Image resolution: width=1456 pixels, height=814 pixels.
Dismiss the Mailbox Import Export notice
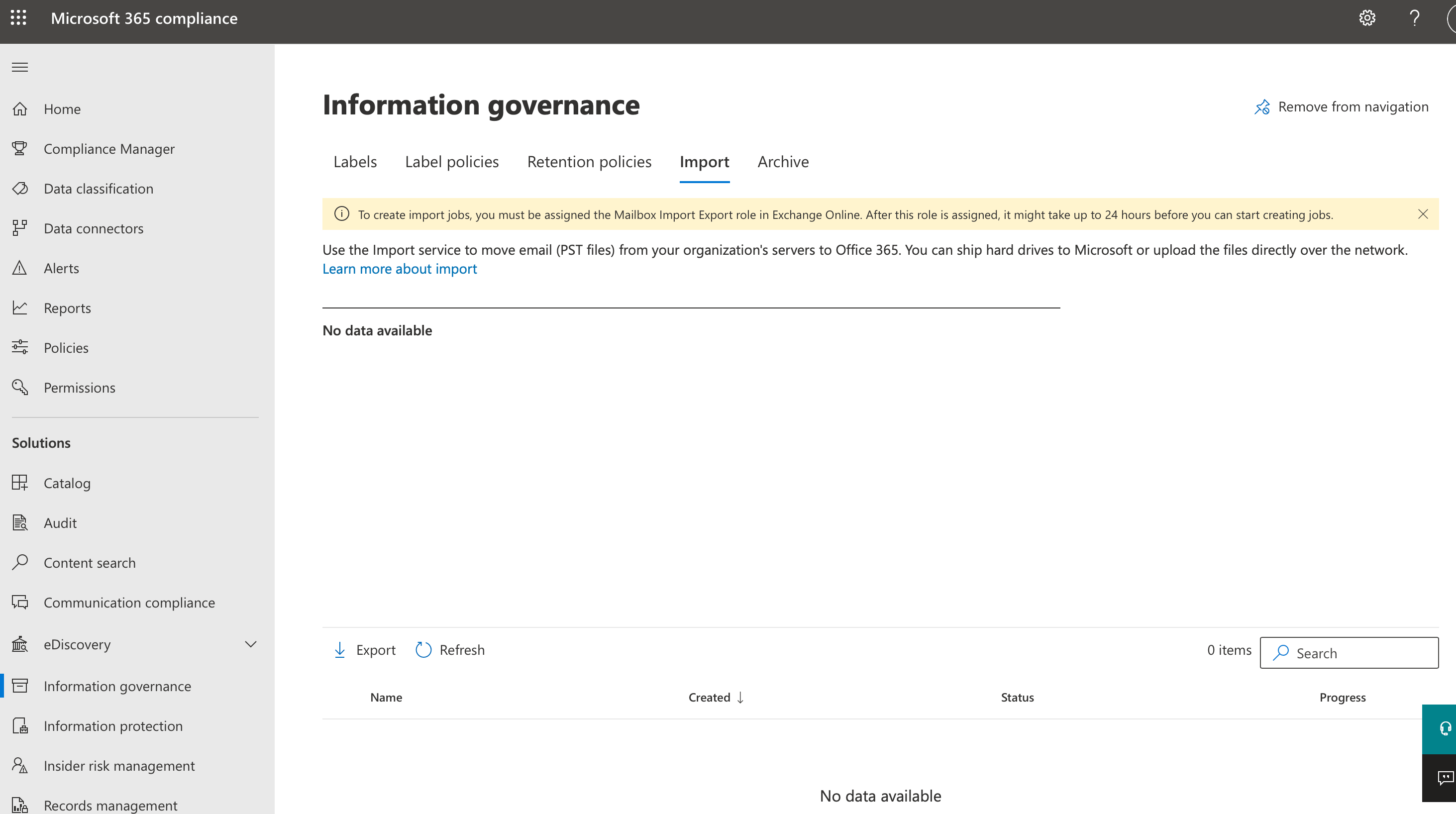pyautogui.click(x=1423, y=214)
